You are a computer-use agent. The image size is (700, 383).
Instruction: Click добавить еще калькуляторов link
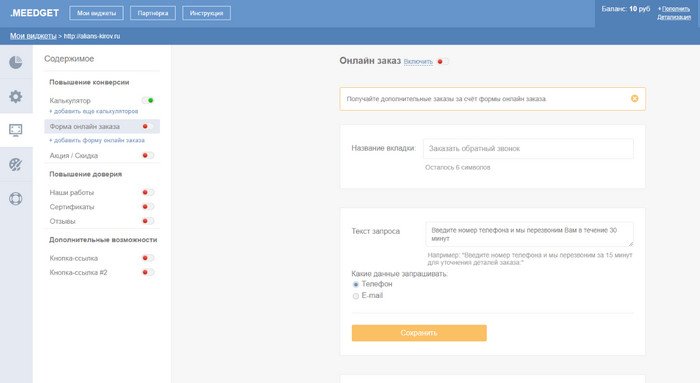(x=94, y=111)
